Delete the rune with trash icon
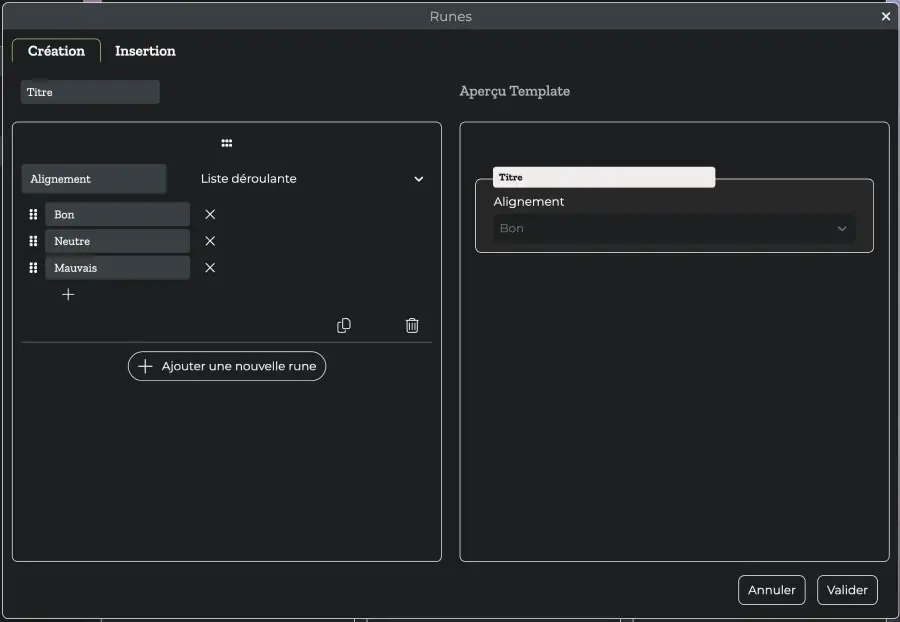900x622 pixels. tap(412, 325)
